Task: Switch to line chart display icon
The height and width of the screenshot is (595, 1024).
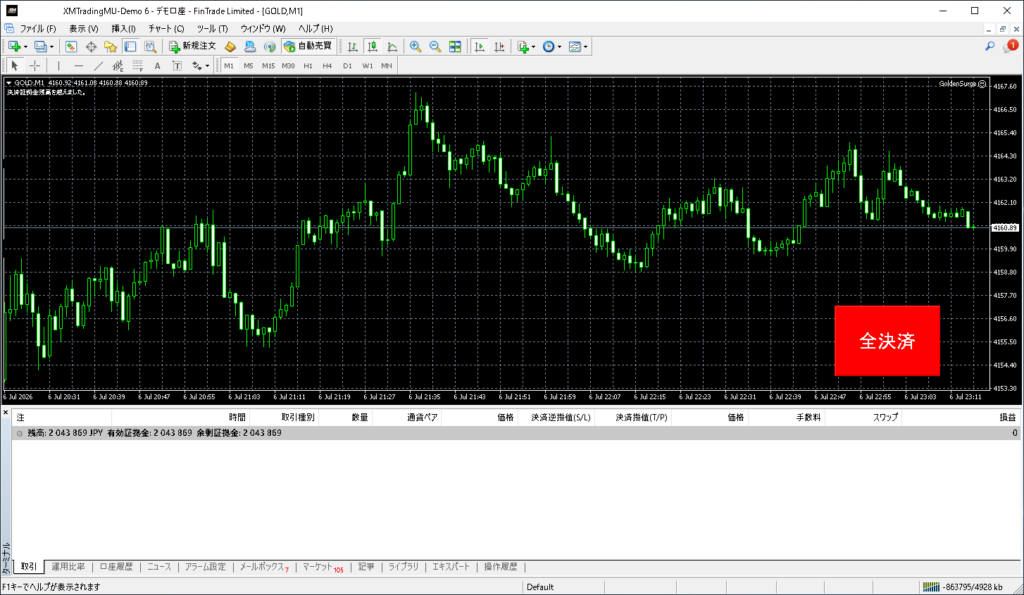Action: pos(392,46)
